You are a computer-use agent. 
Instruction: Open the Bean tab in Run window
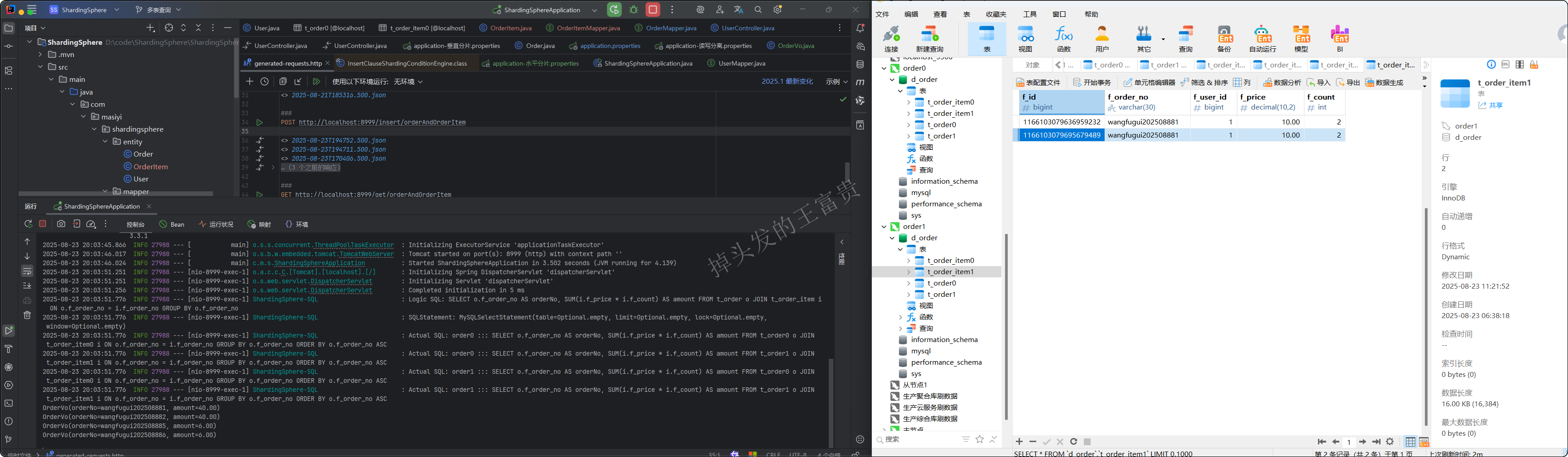(x=172, y=224)
